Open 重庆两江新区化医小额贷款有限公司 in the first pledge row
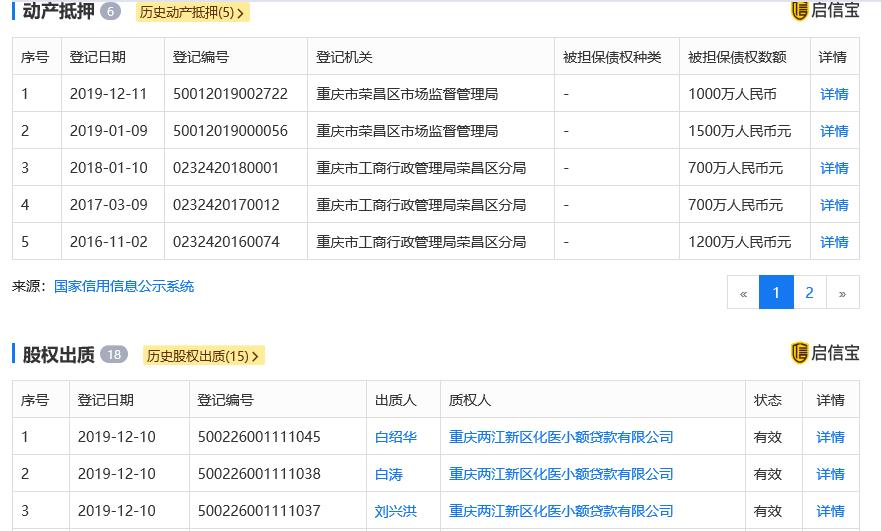The height and width of the screenshot is (531, 881). 561,437
